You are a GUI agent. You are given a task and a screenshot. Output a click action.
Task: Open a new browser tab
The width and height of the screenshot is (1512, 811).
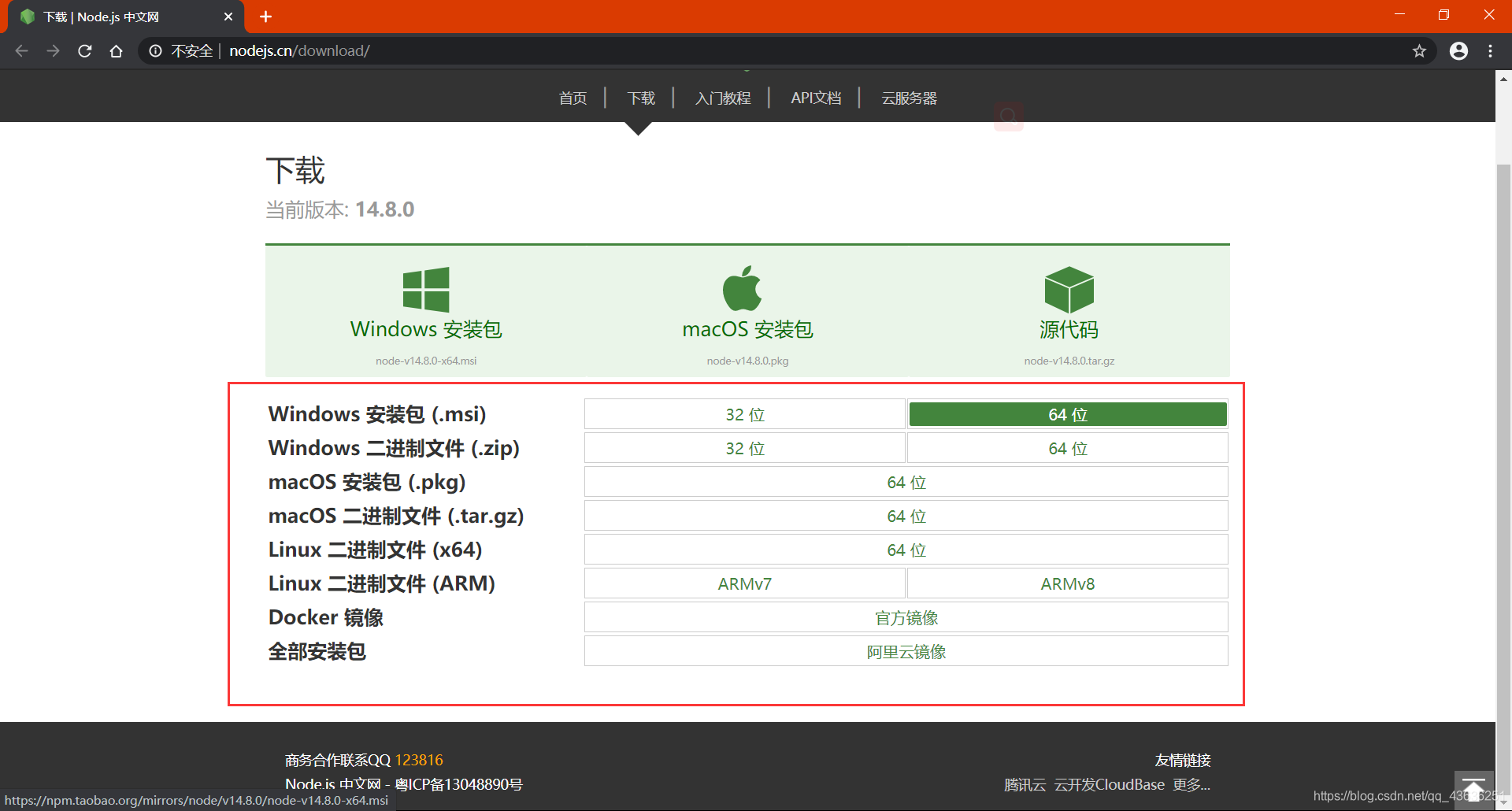[265, 17]
